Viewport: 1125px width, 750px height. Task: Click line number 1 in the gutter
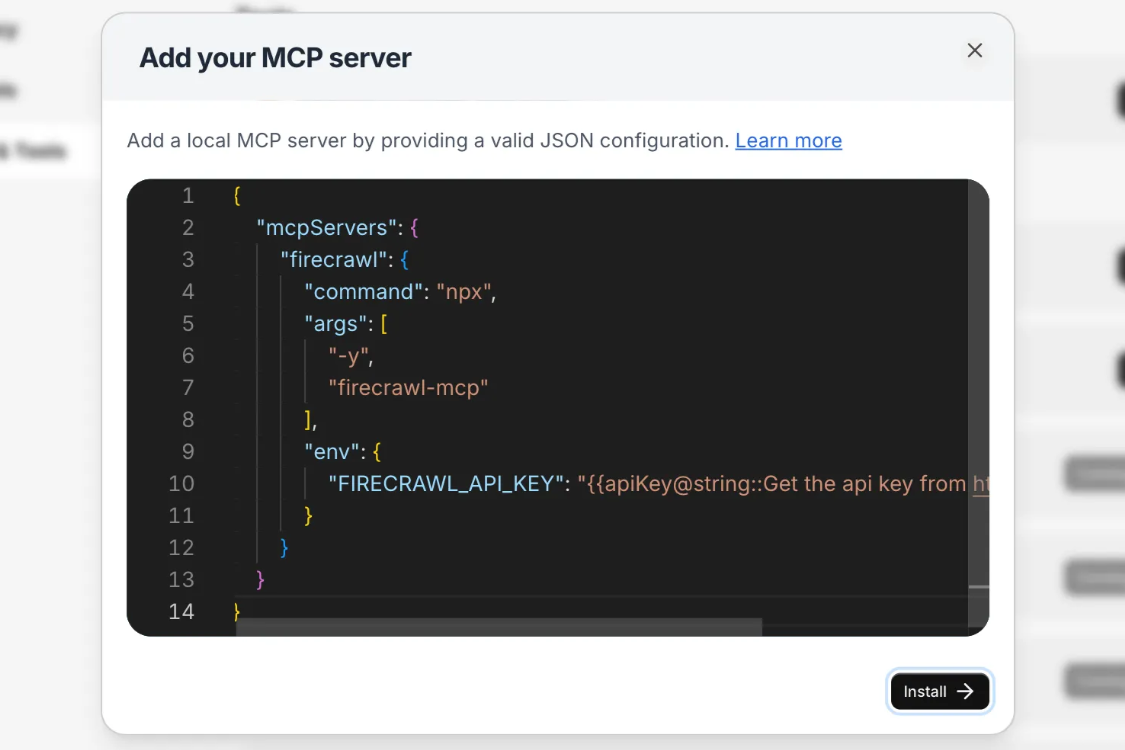click(x=188, y=196)
